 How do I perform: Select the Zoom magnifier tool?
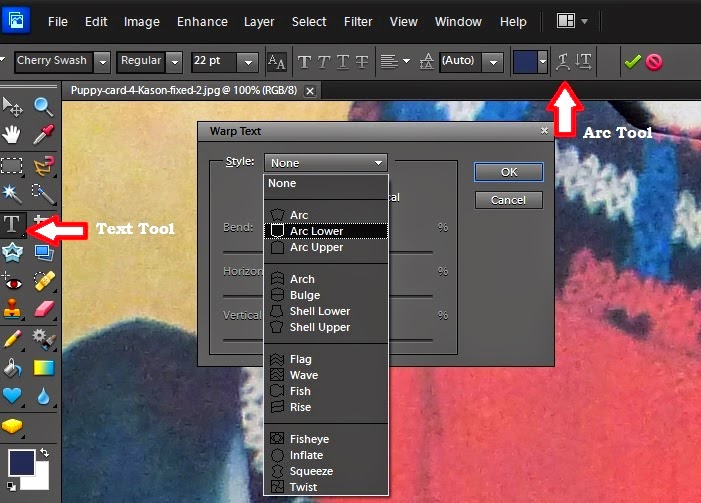[x=43, y=106]
